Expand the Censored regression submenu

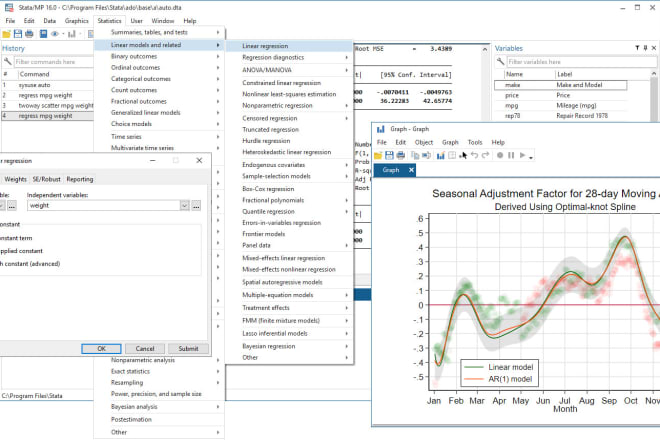point(290,118)
